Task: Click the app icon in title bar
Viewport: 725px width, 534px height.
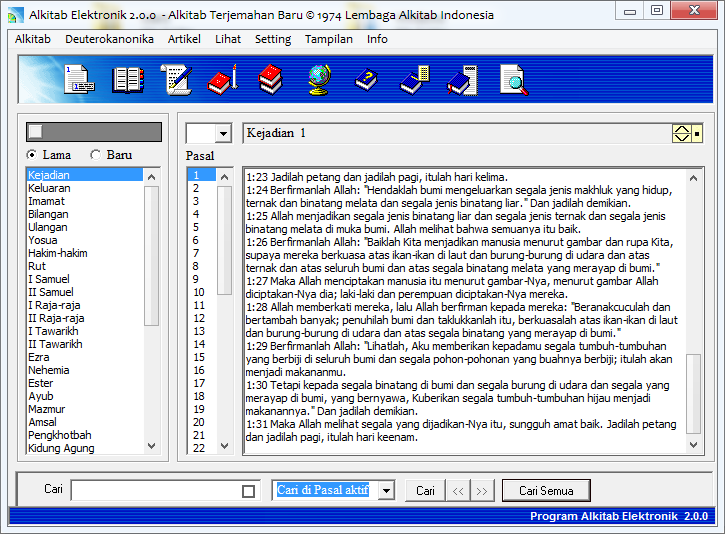Action: [15, 15]
